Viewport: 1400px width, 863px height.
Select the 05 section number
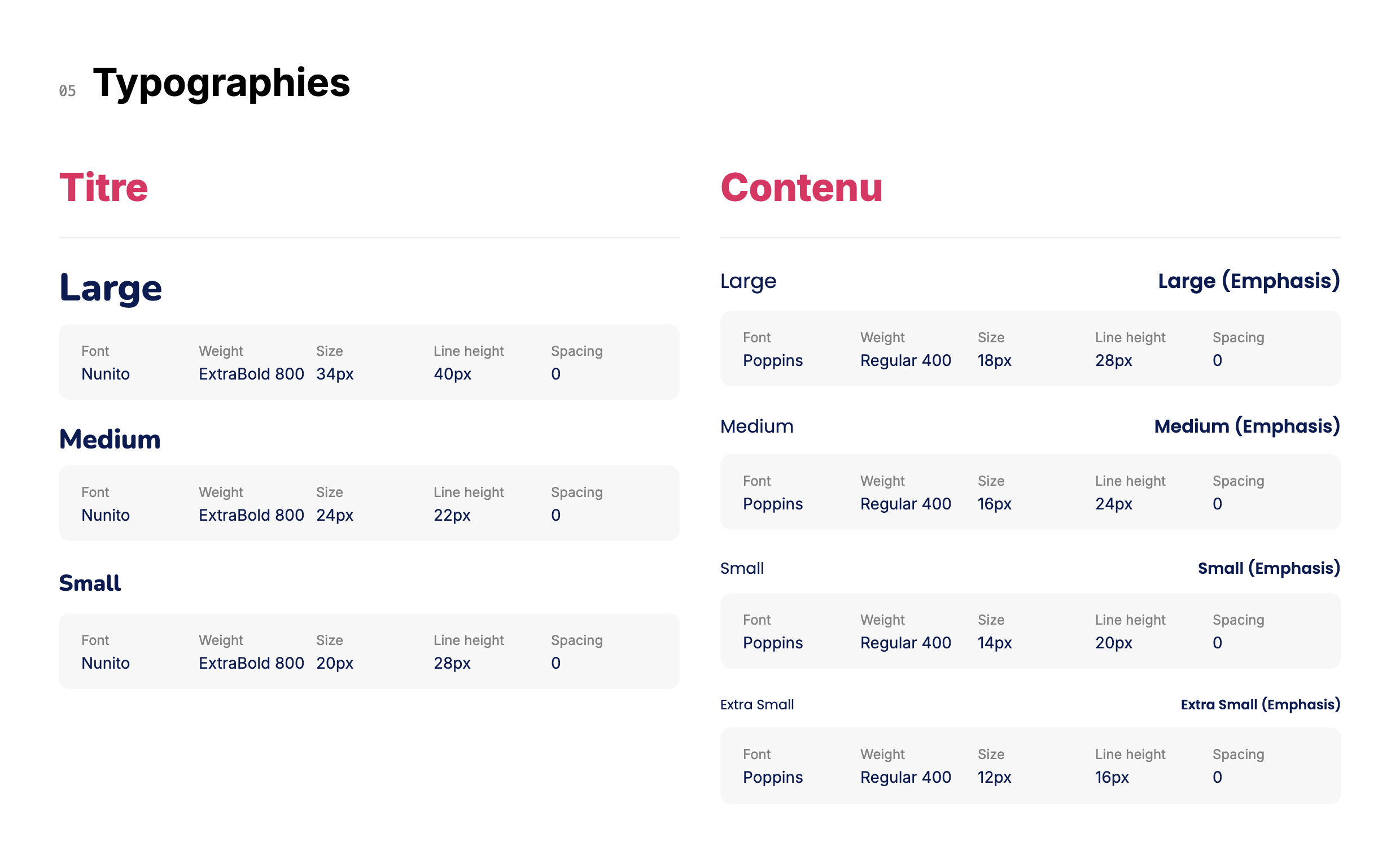[67, 91]
